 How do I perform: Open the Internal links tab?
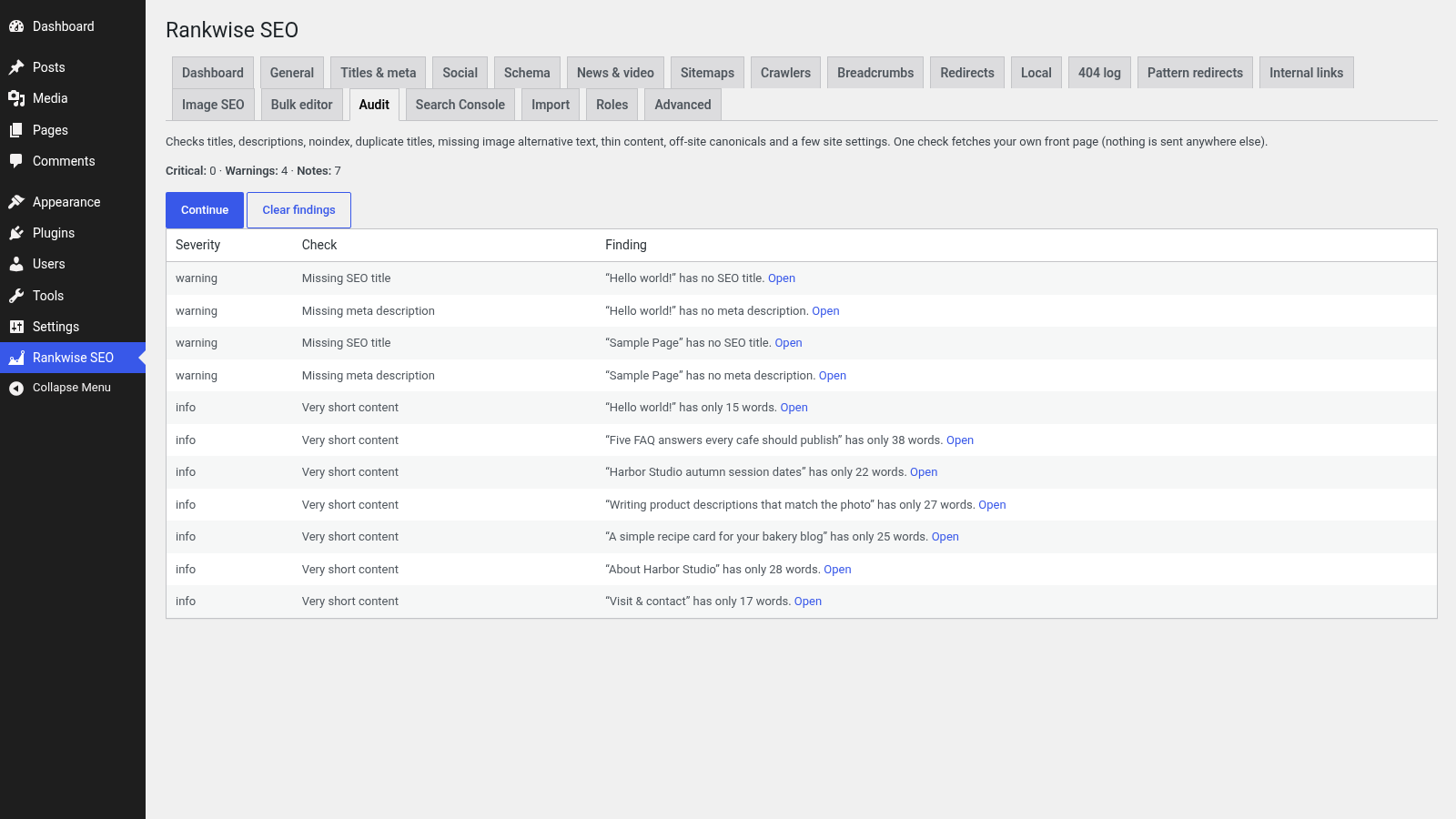point(1307,73)
